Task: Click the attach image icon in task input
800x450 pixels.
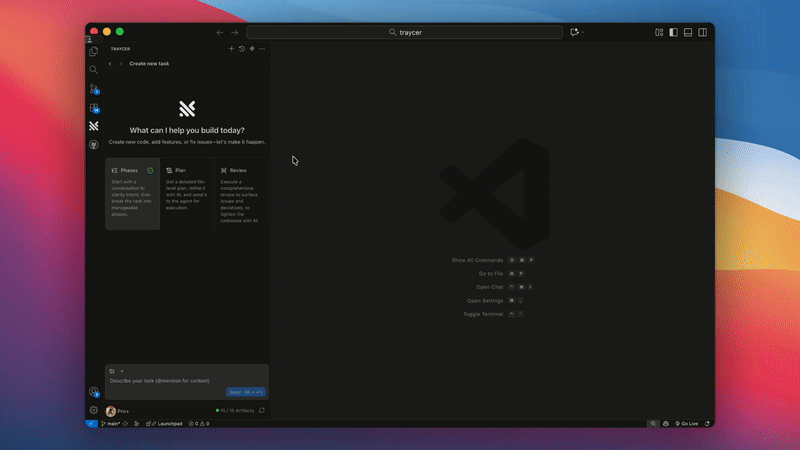Action: click(x=112, y=371)
